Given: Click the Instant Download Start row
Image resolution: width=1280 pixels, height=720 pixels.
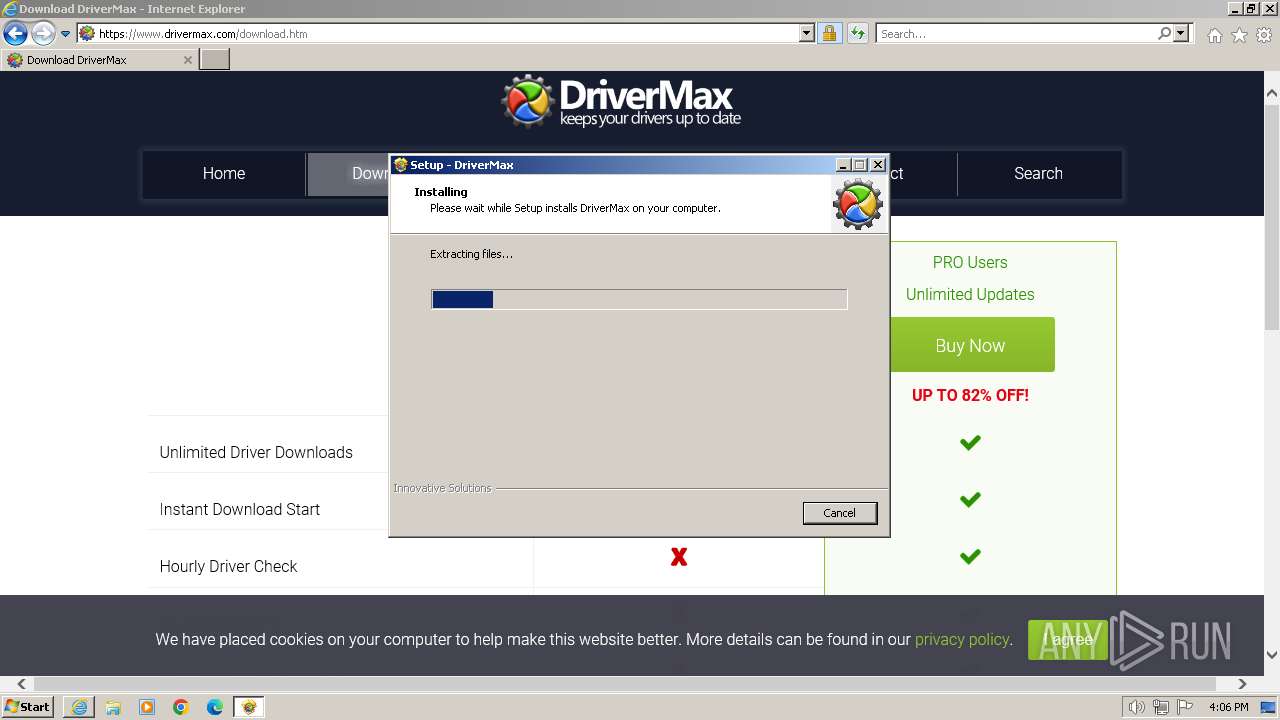Looking at the screenshot, I should click(x=240, y=509).
